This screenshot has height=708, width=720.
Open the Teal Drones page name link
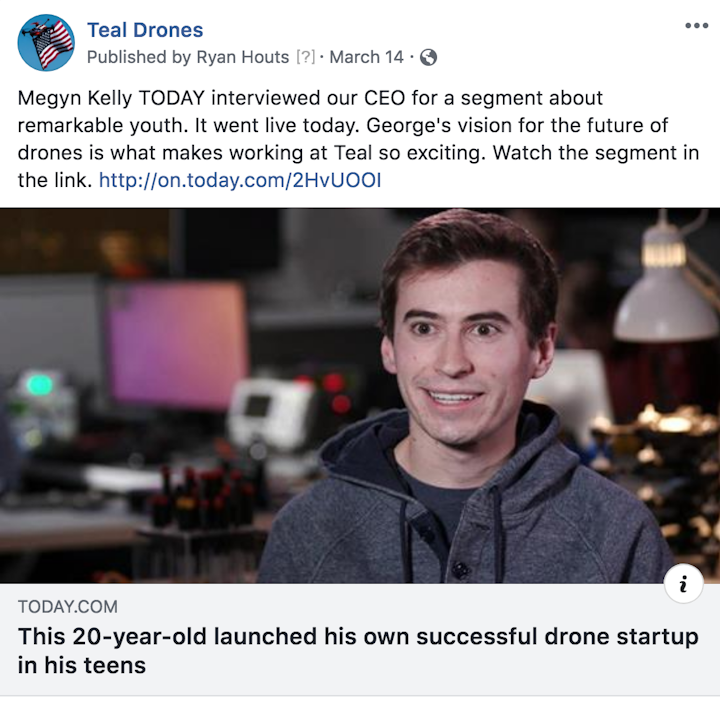145,30
